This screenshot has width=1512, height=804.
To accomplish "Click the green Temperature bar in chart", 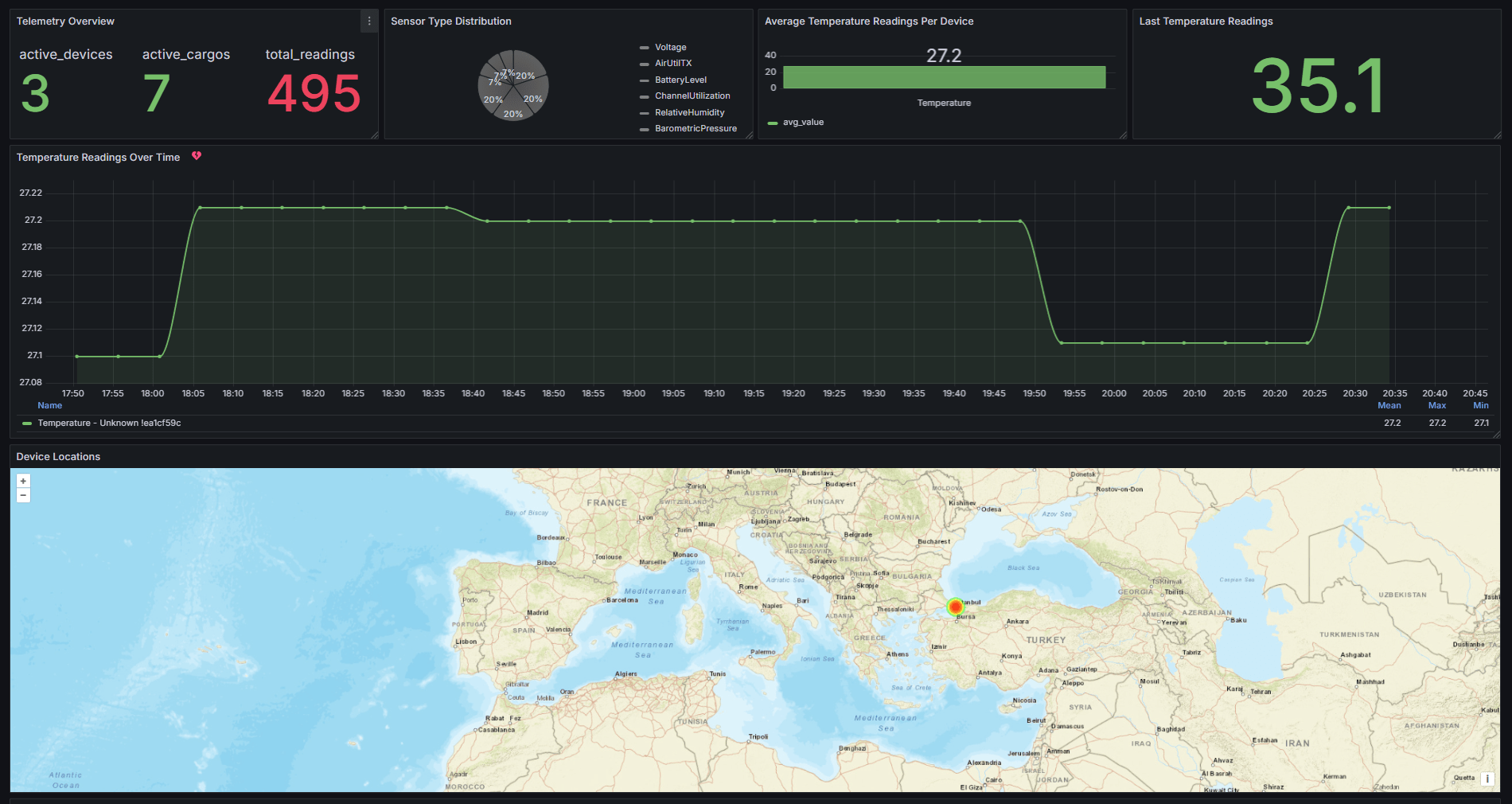I will pyautogui.click(x=944, y=77).
